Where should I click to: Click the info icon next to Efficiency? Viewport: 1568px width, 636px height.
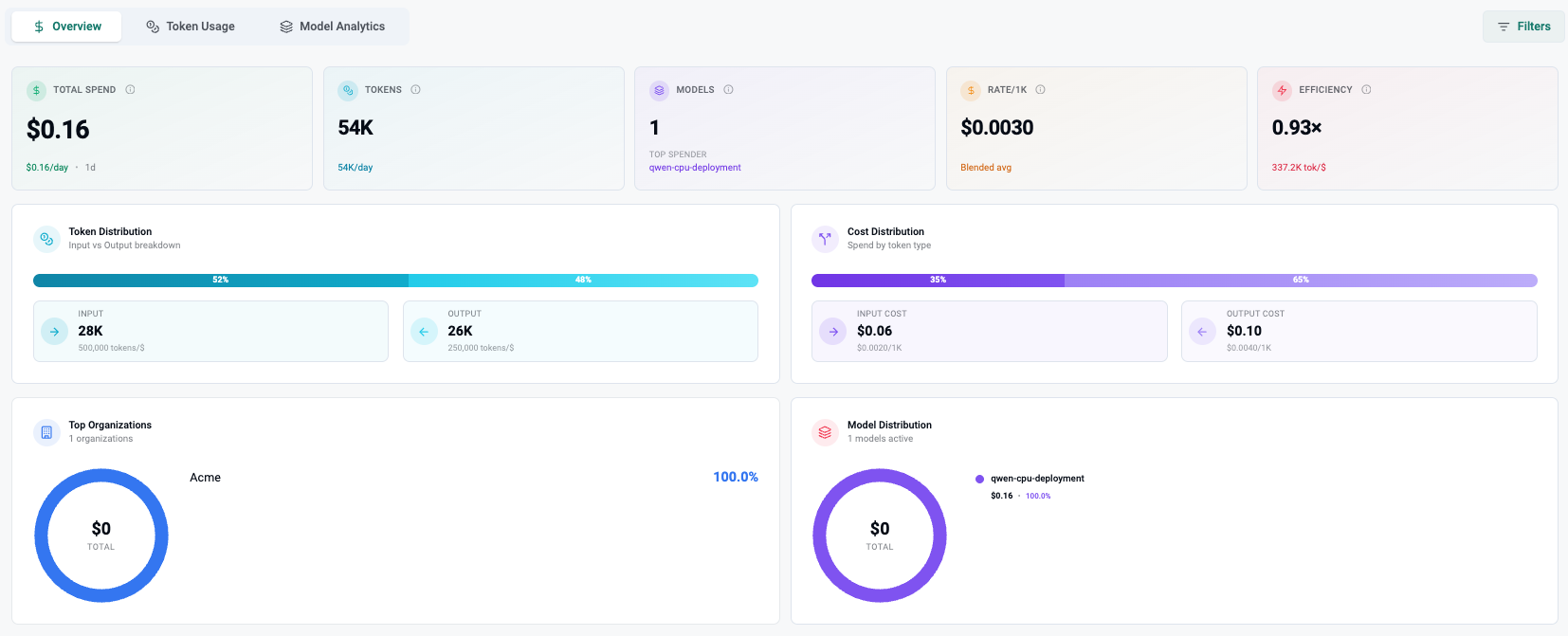point(1367,90)
